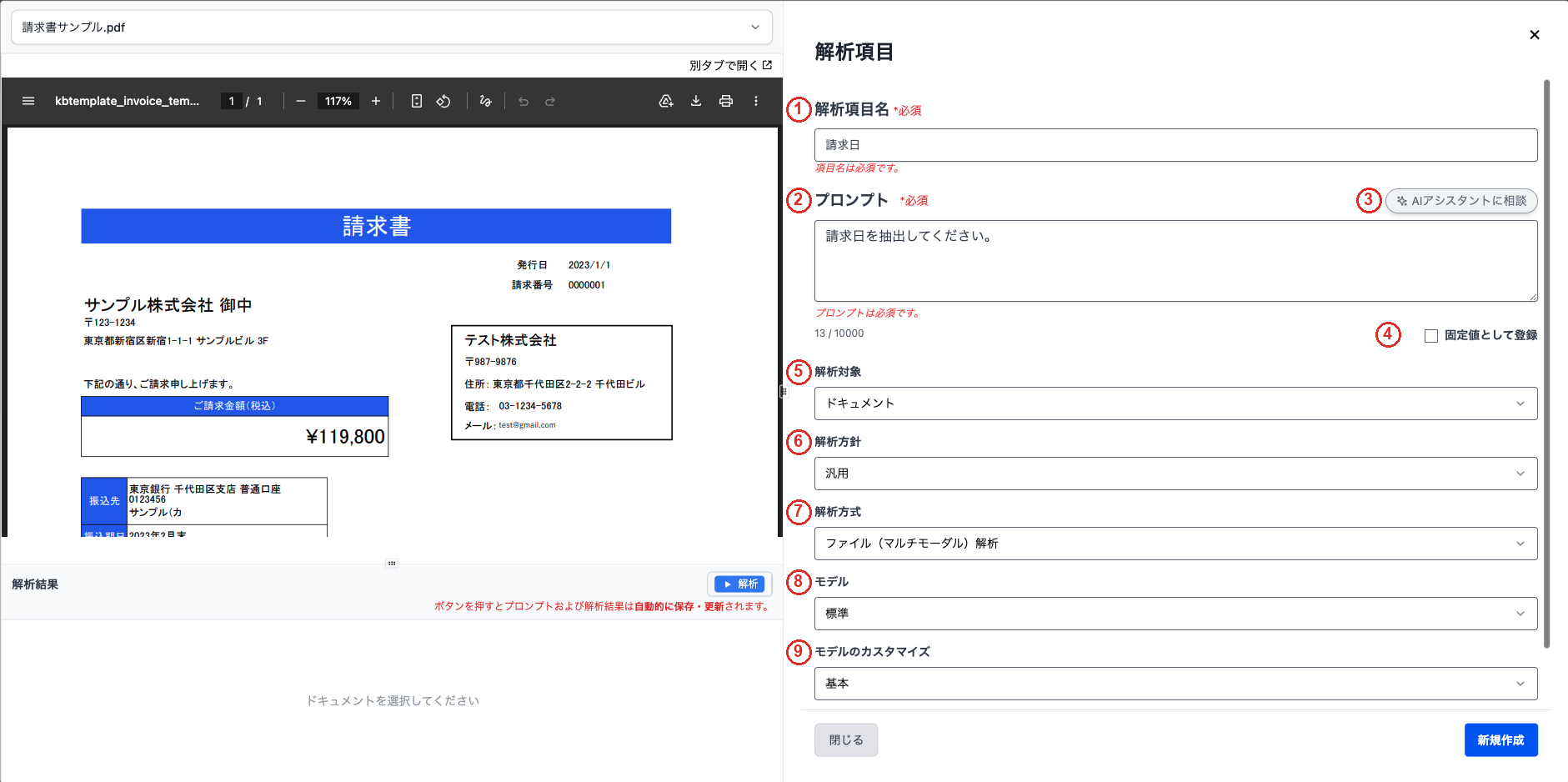Toggle fit-to-page icon in PDF toolbar
Viewport: 1568px width, 782px height.
click(x=417, y=101)
